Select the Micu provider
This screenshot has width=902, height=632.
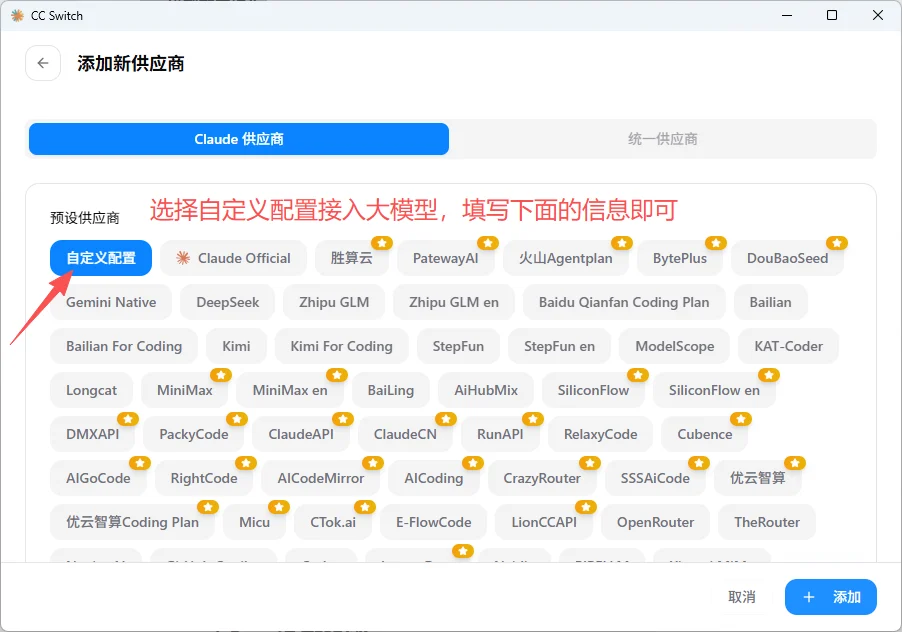(x=255, y=522)
